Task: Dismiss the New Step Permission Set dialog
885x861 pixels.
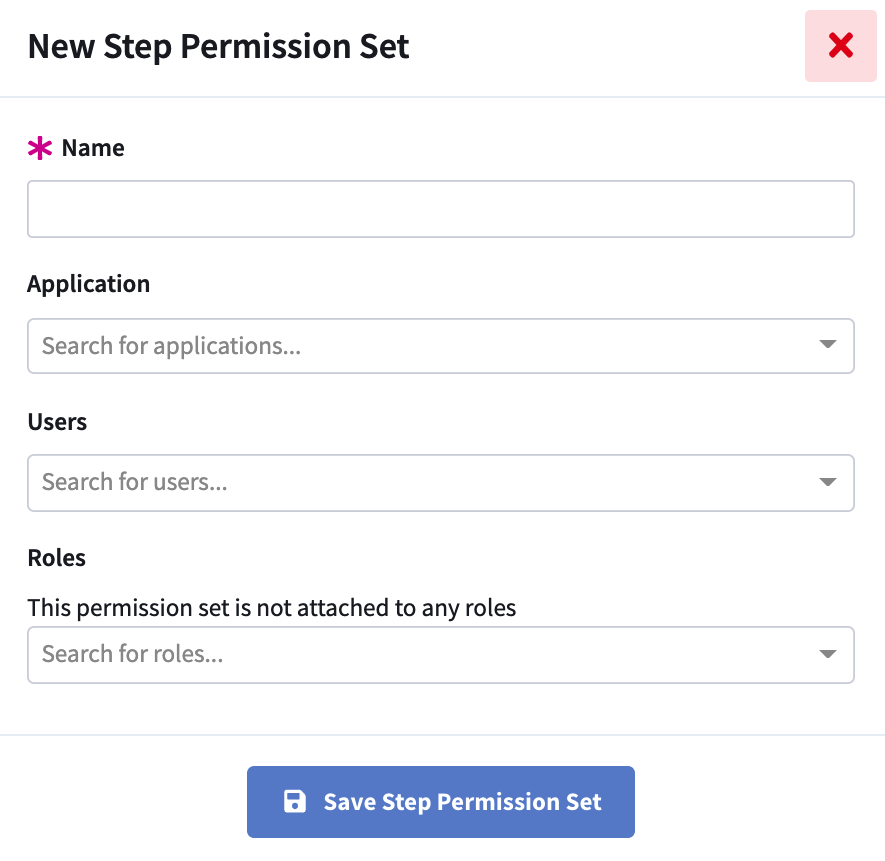Action: pos(840,46)
